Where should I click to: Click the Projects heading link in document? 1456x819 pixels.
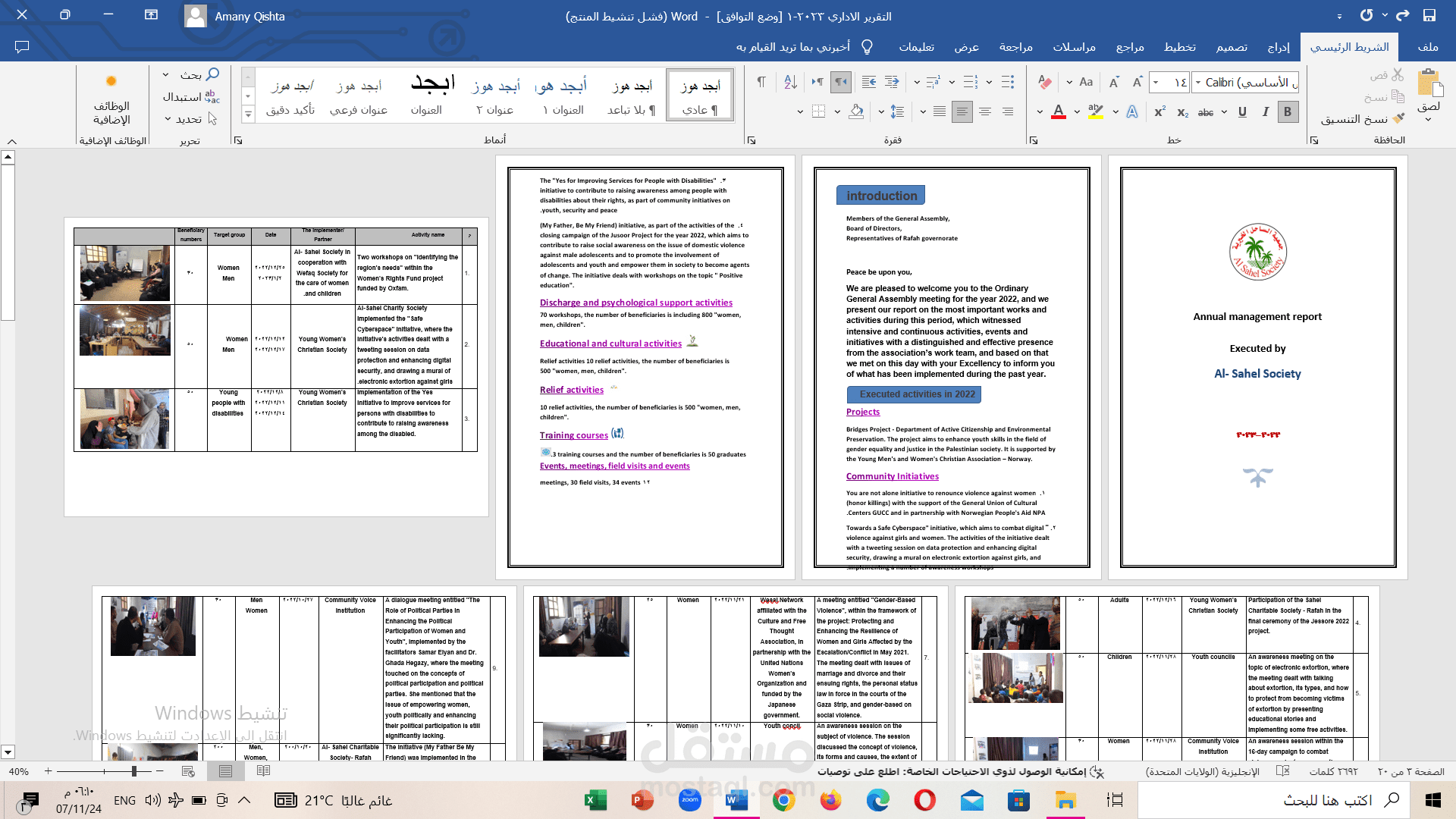863,412
